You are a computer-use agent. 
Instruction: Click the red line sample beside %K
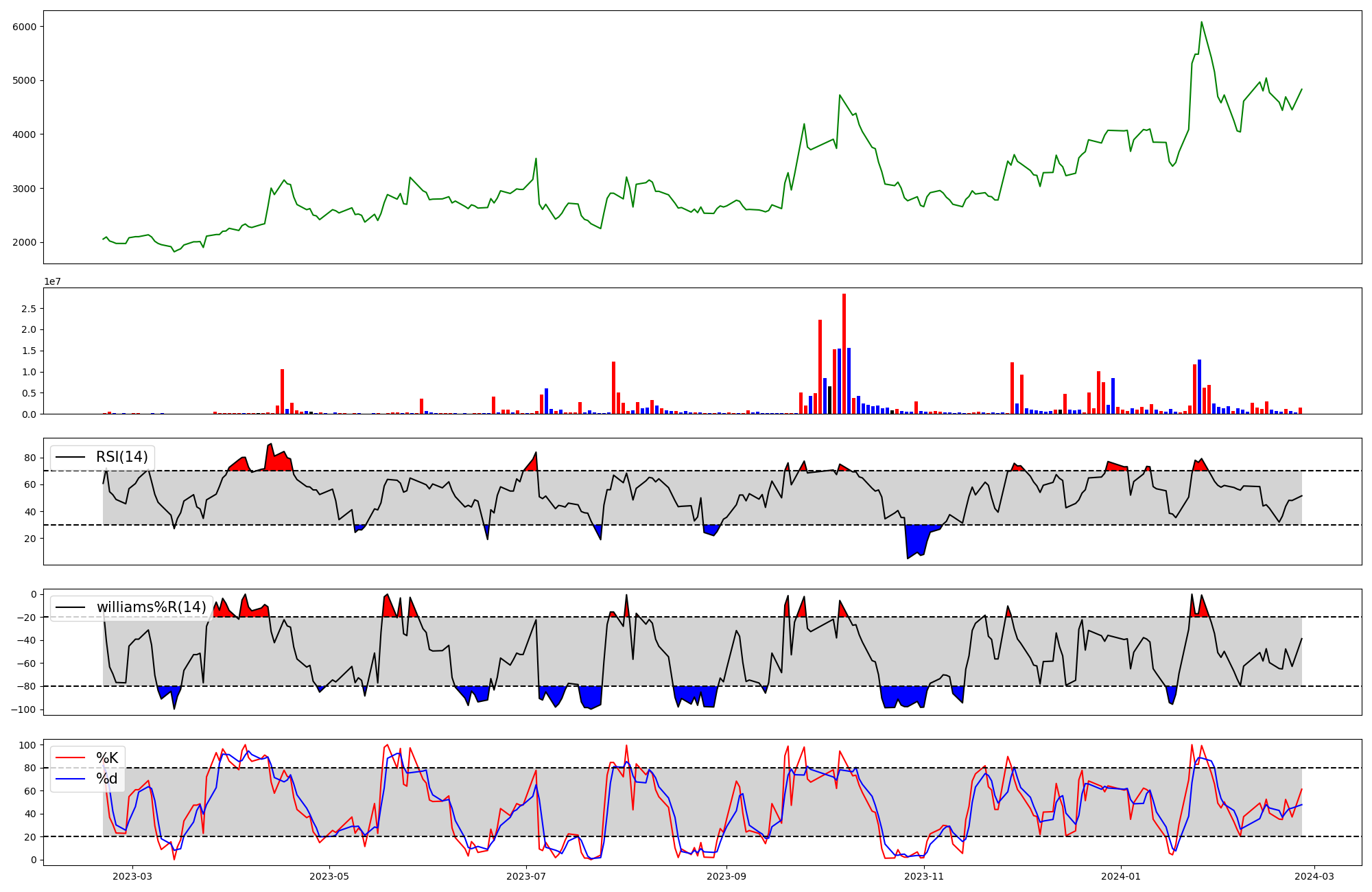click(x=70, y=758)
